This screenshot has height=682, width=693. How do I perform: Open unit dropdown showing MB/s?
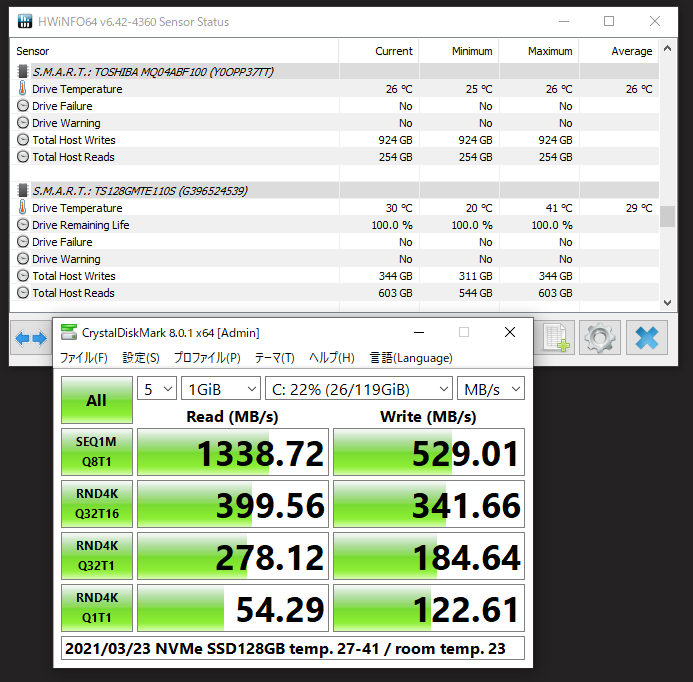[x=491, y=389]
